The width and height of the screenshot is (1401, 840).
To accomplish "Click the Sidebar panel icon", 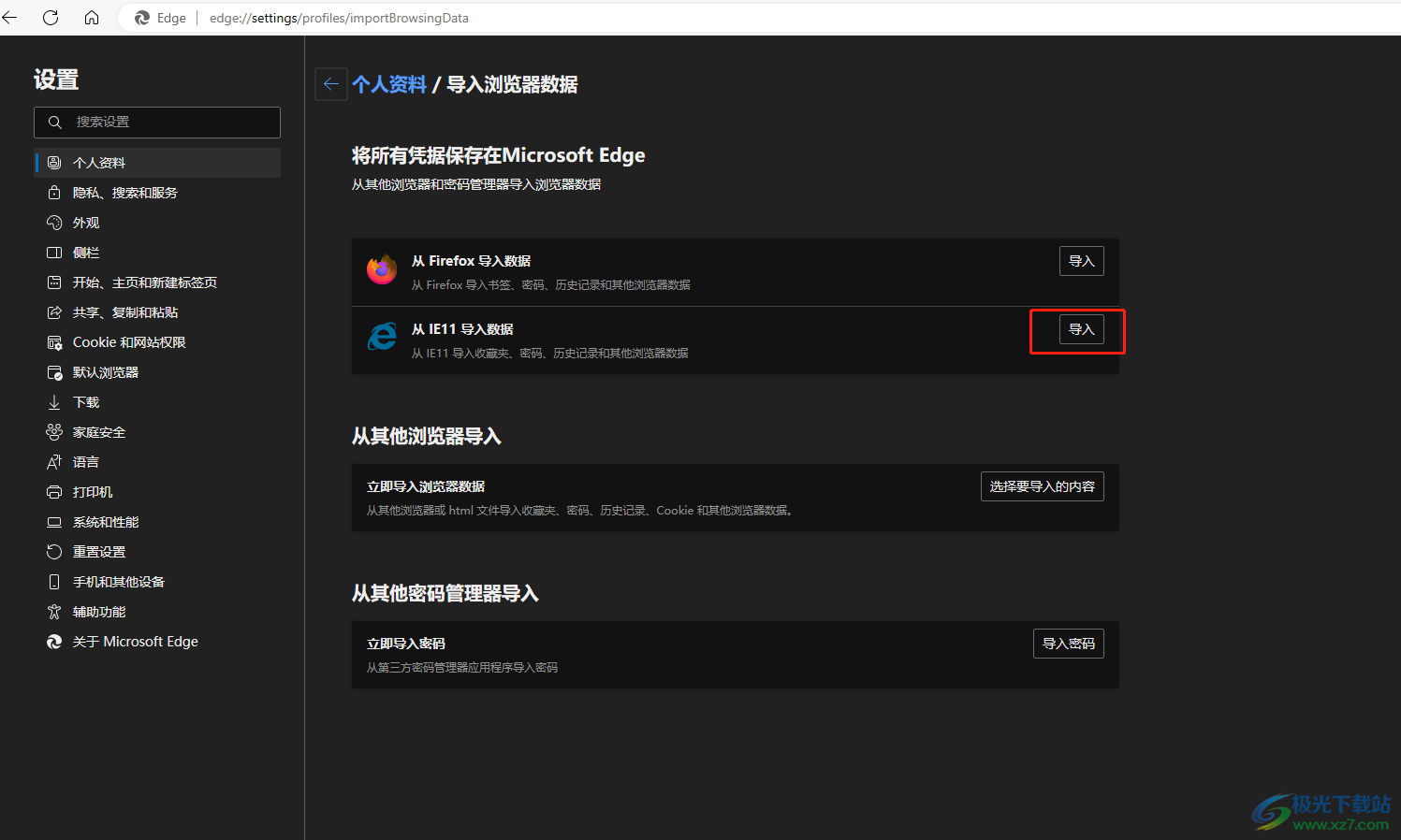I will (x=54, y=253).
